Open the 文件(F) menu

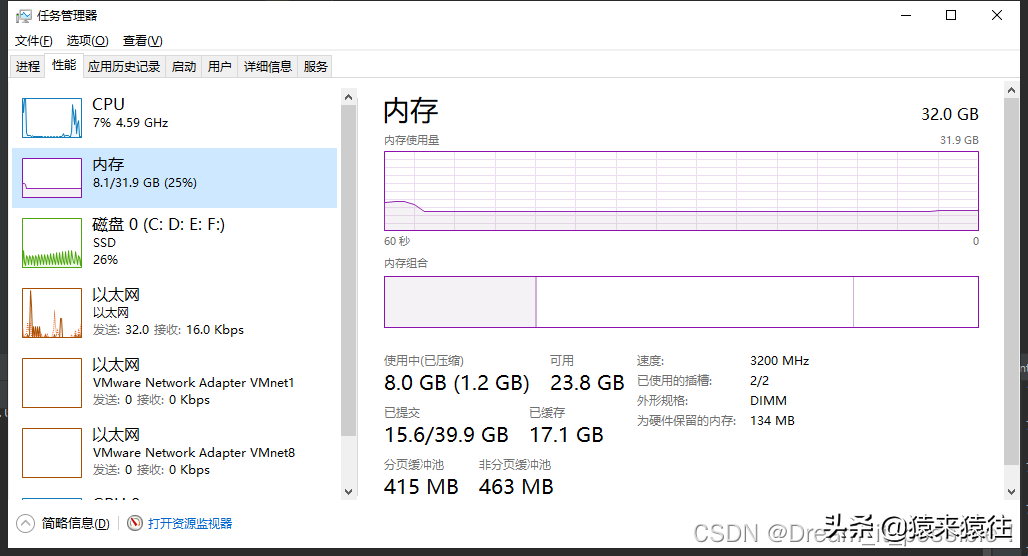[33, 41]
